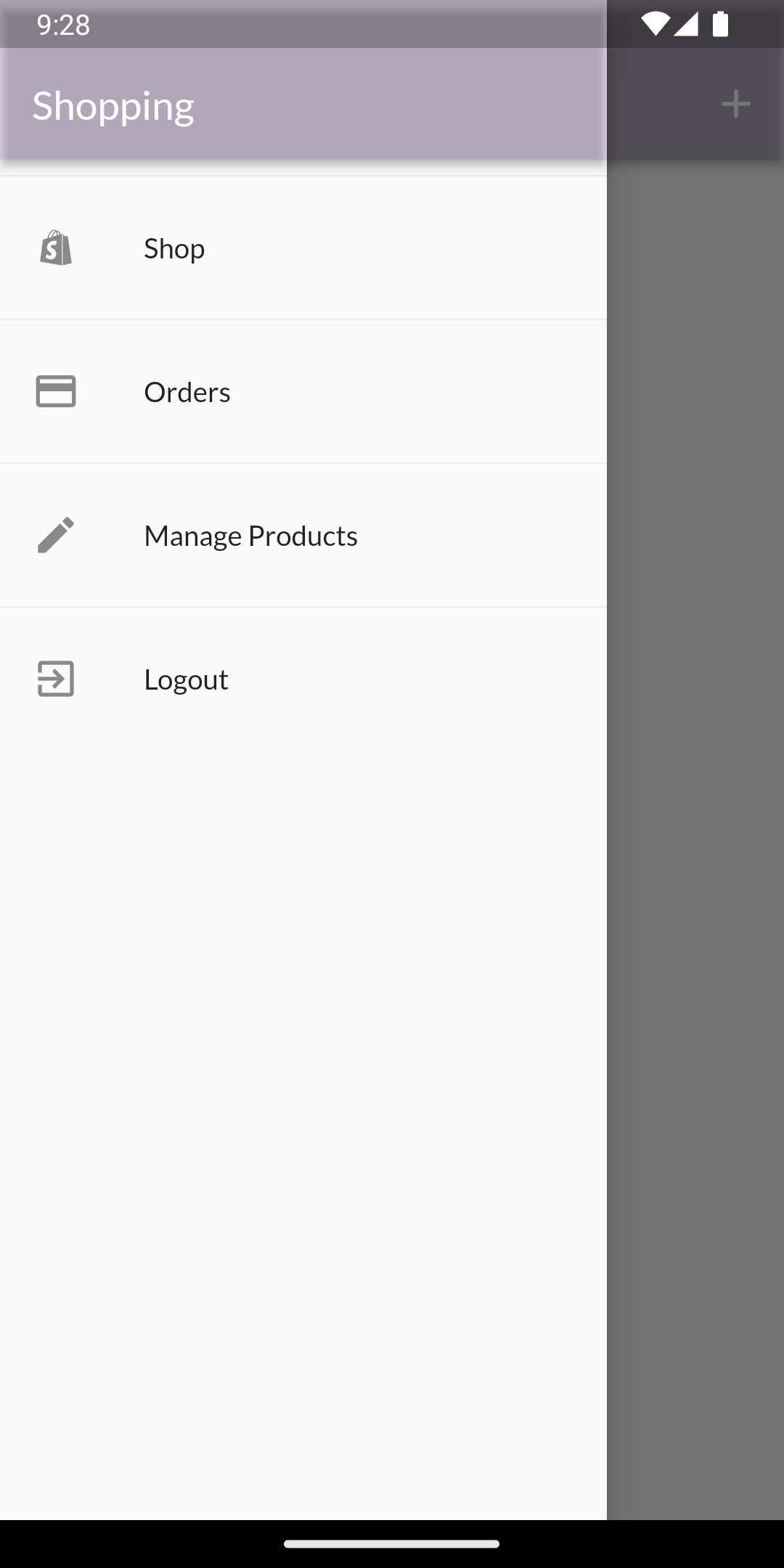Image resolution: width=784 pixels, height=1568 pixels.
Task: Tap the pencil icon for Manage Products
Action: 54,535
